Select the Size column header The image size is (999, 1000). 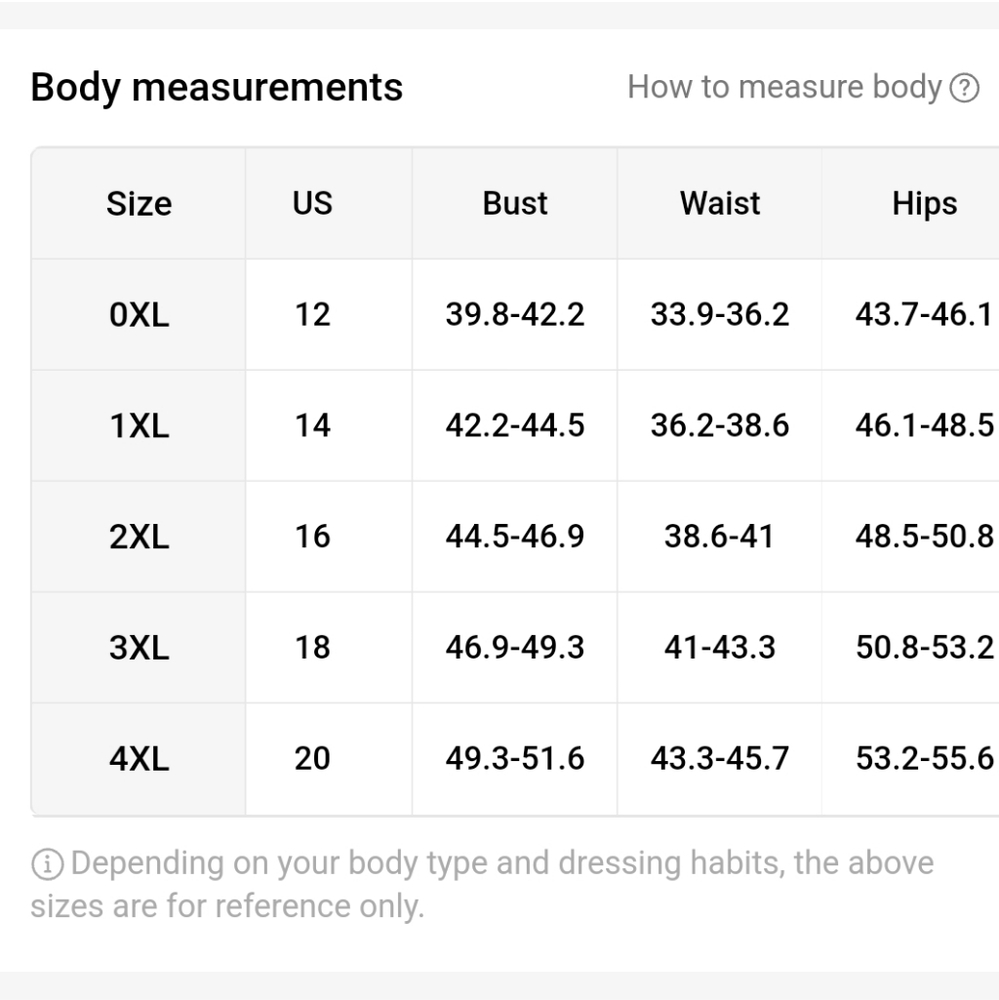[139, 203]
